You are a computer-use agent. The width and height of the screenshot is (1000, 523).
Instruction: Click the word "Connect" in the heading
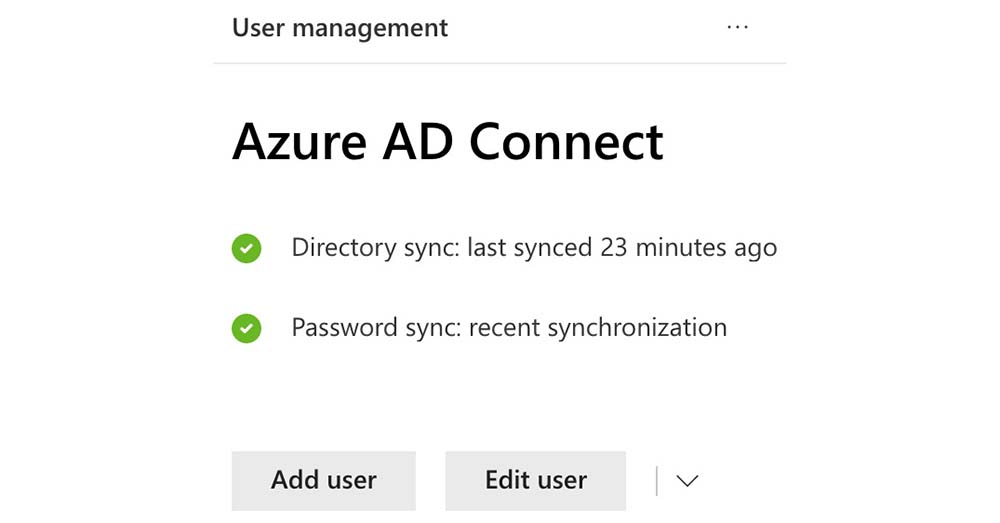pyautogui.click(x=566, y=142)
